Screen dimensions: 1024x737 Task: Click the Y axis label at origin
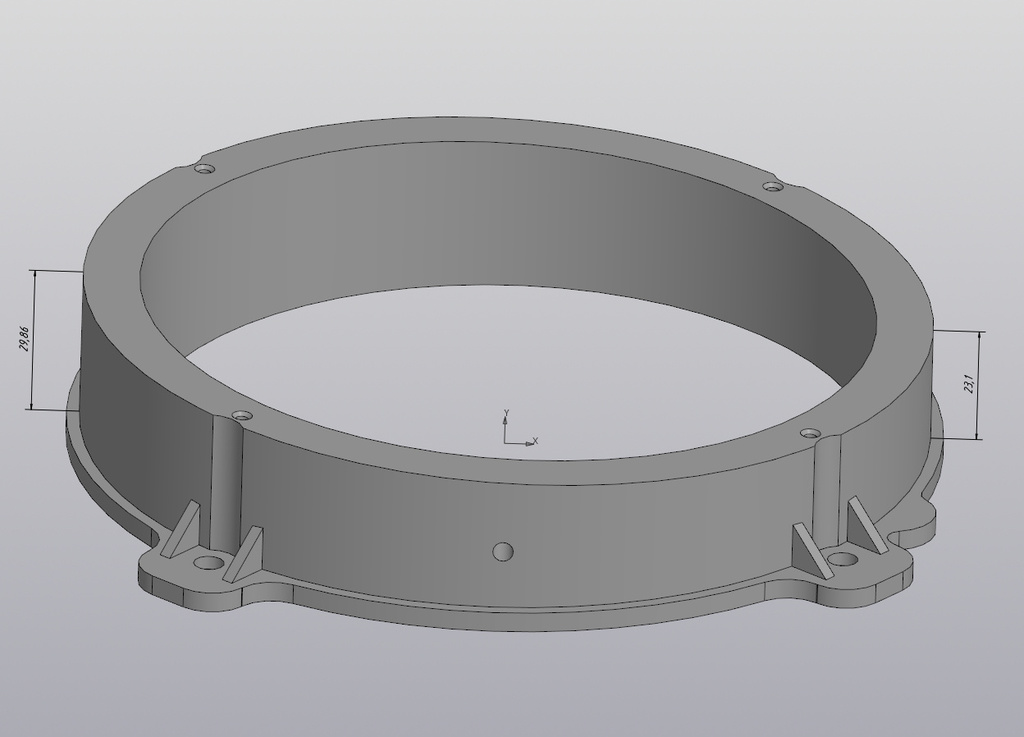pyautogui.click(x=507, y=413)
